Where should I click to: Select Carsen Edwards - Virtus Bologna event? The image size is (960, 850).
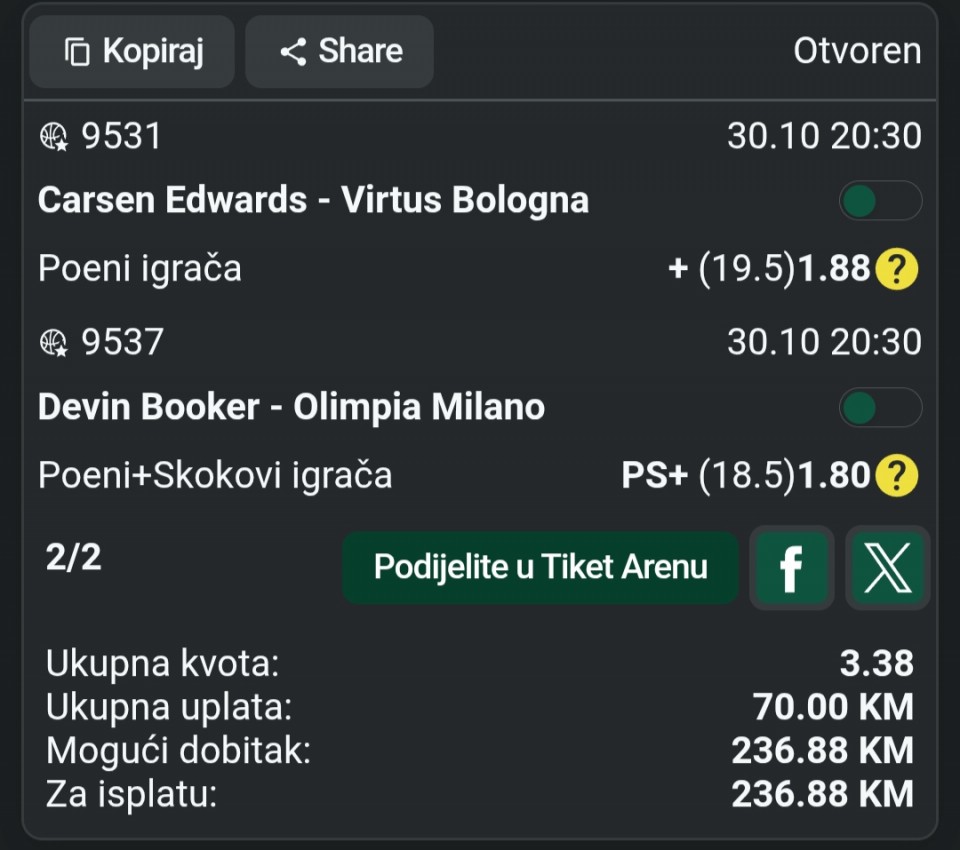coord(313,201)
